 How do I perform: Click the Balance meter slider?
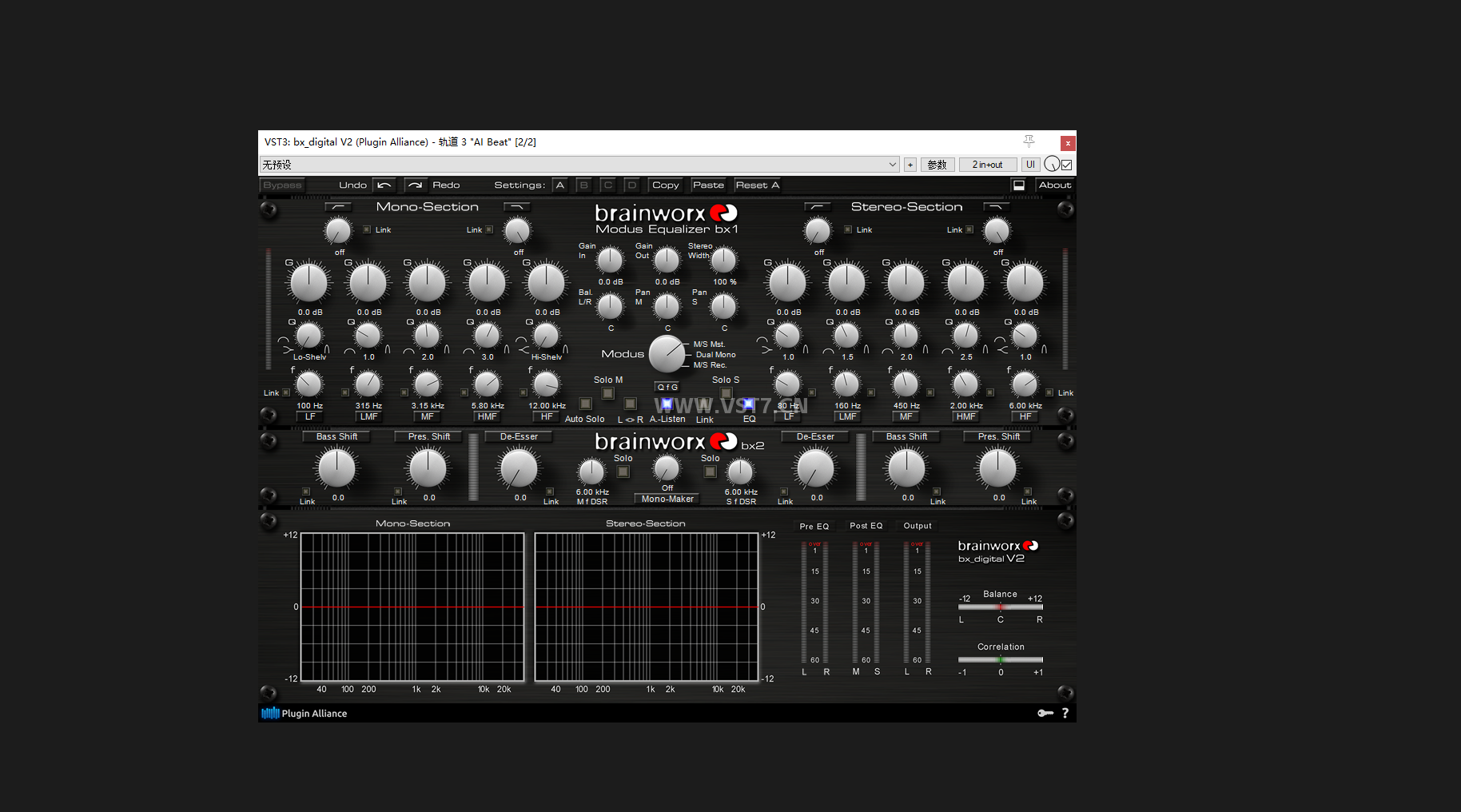(x=1001, y=607)
